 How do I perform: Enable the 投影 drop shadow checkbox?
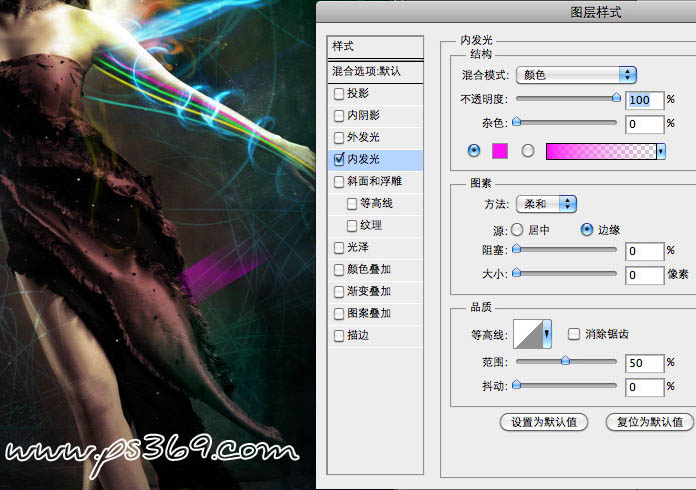339,94
